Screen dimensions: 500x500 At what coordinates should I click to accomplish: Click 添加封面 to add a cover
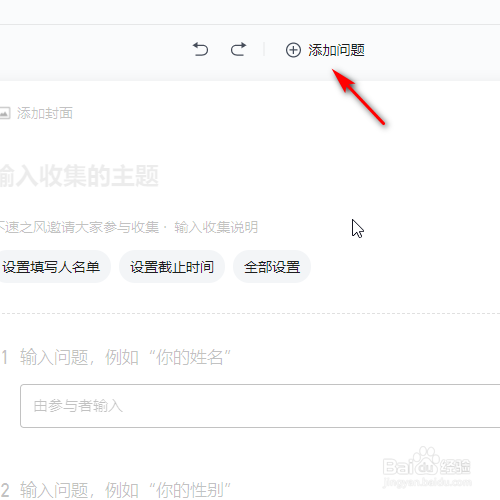[x=45, y=113]
